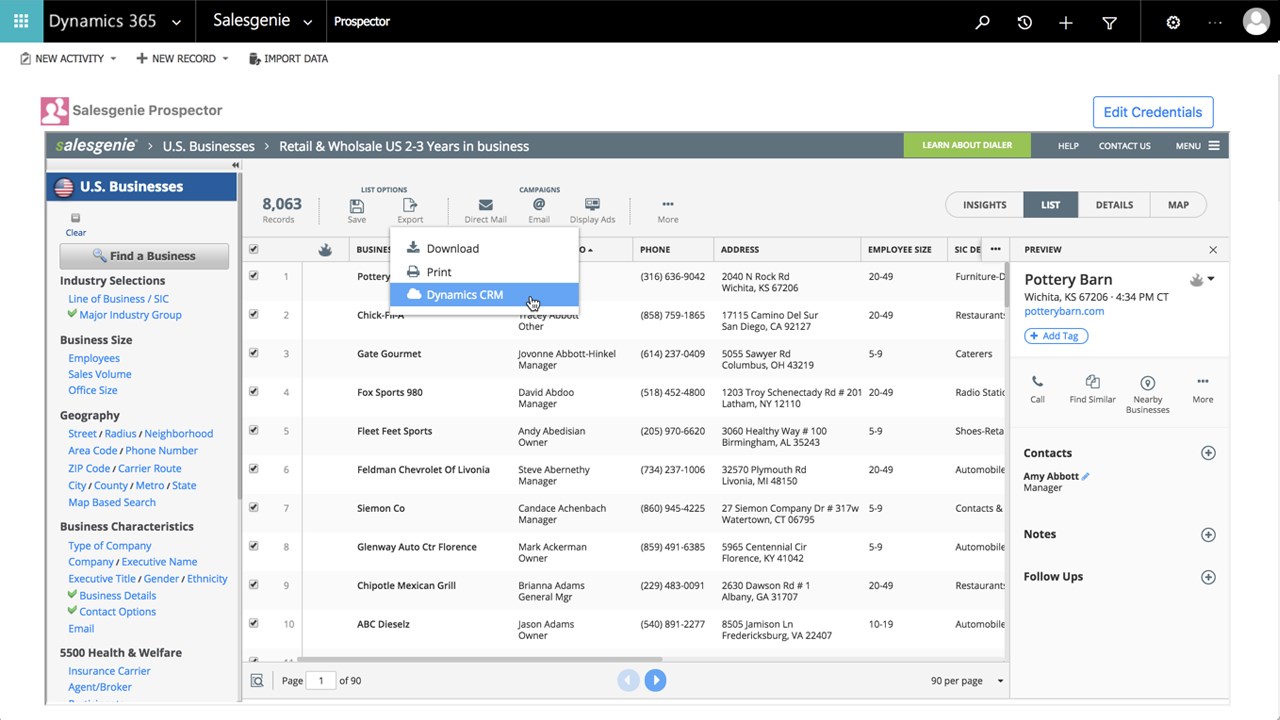Image resolution: width=1280 pixels, height=720 pixels.
Task: Uncheck row 4 Fox Sports 980 checkbox
Action: click(253, 392)
